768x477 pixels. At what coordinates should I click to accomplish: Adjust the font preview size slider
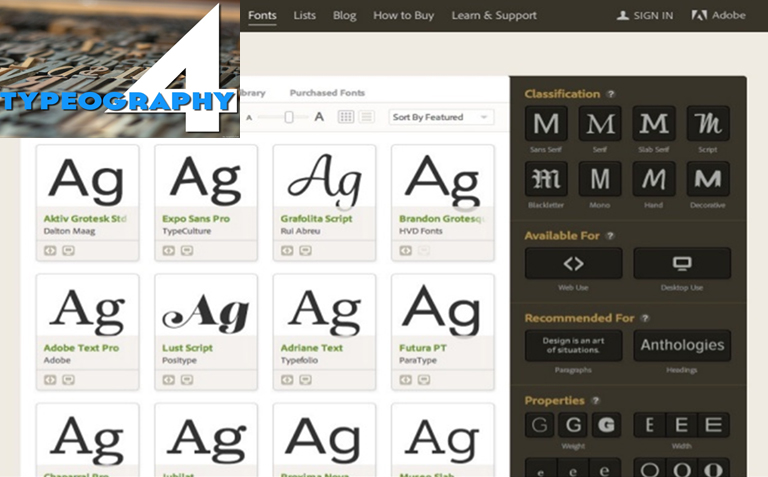pyautogui.click(x=289, y=117)
